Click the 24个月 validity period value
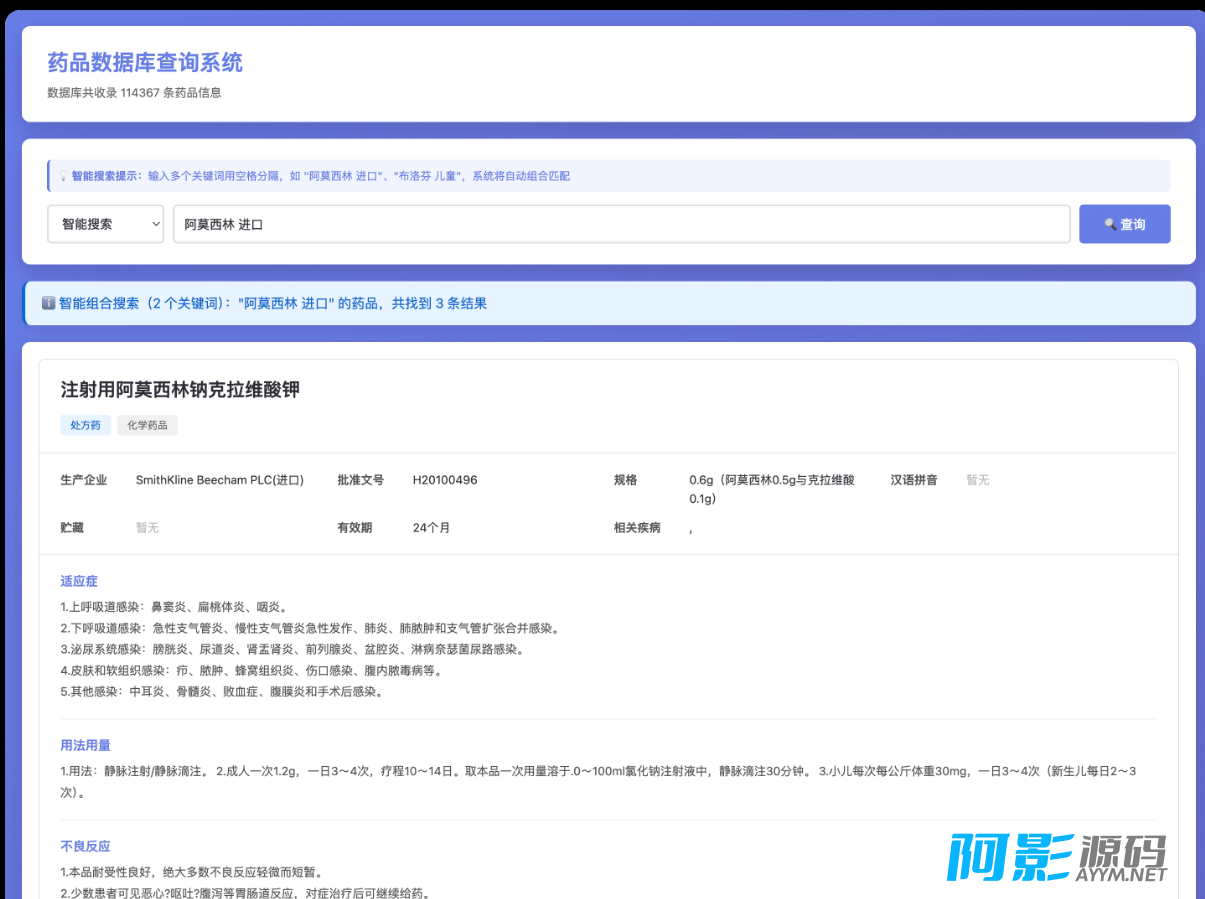Viewport: 1205px width, 899px height. (x=431, y=527)
